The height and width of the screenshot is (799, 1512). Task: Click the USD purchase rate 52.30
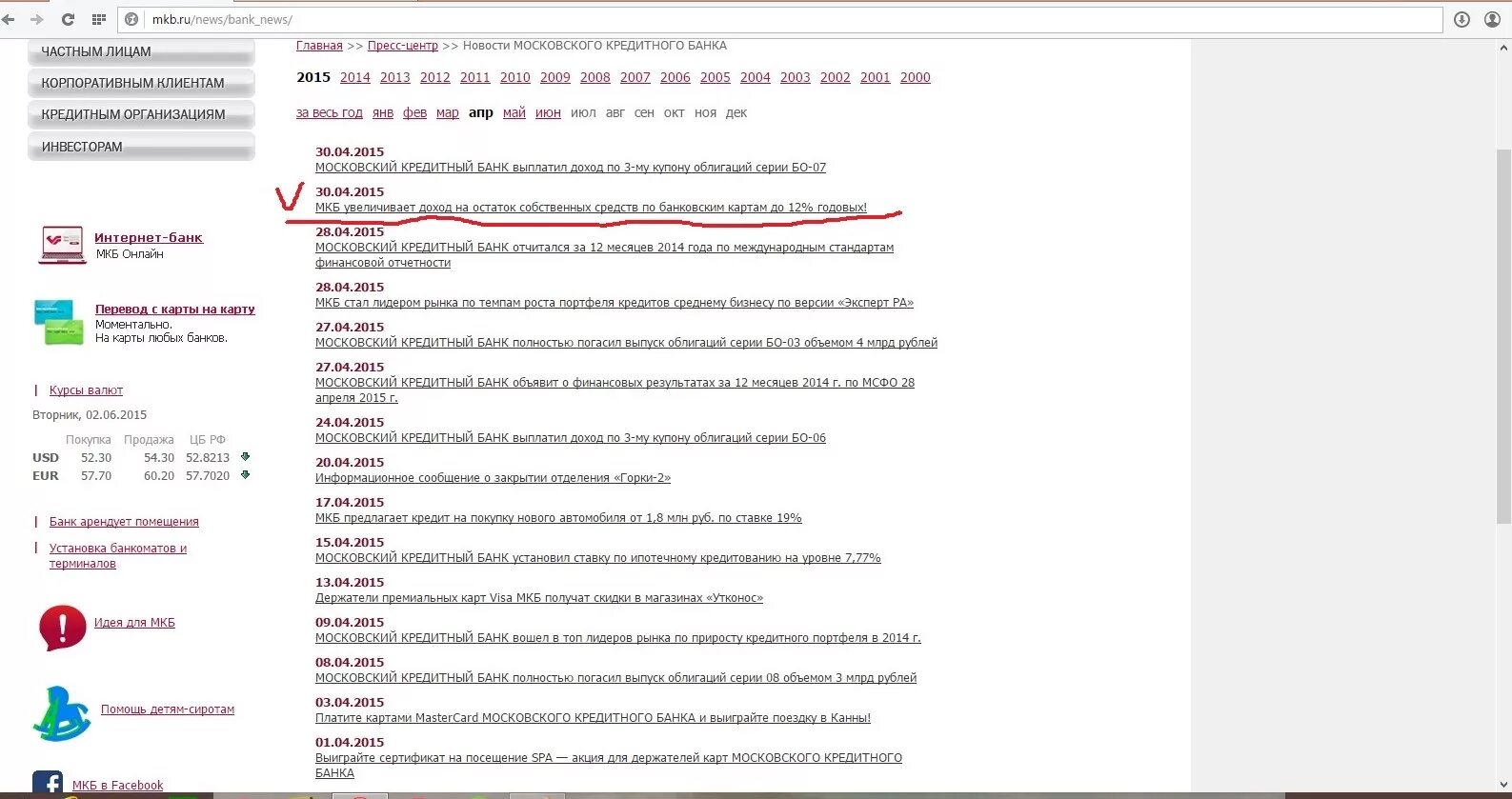pyautogui.click(x=96, y=458)
